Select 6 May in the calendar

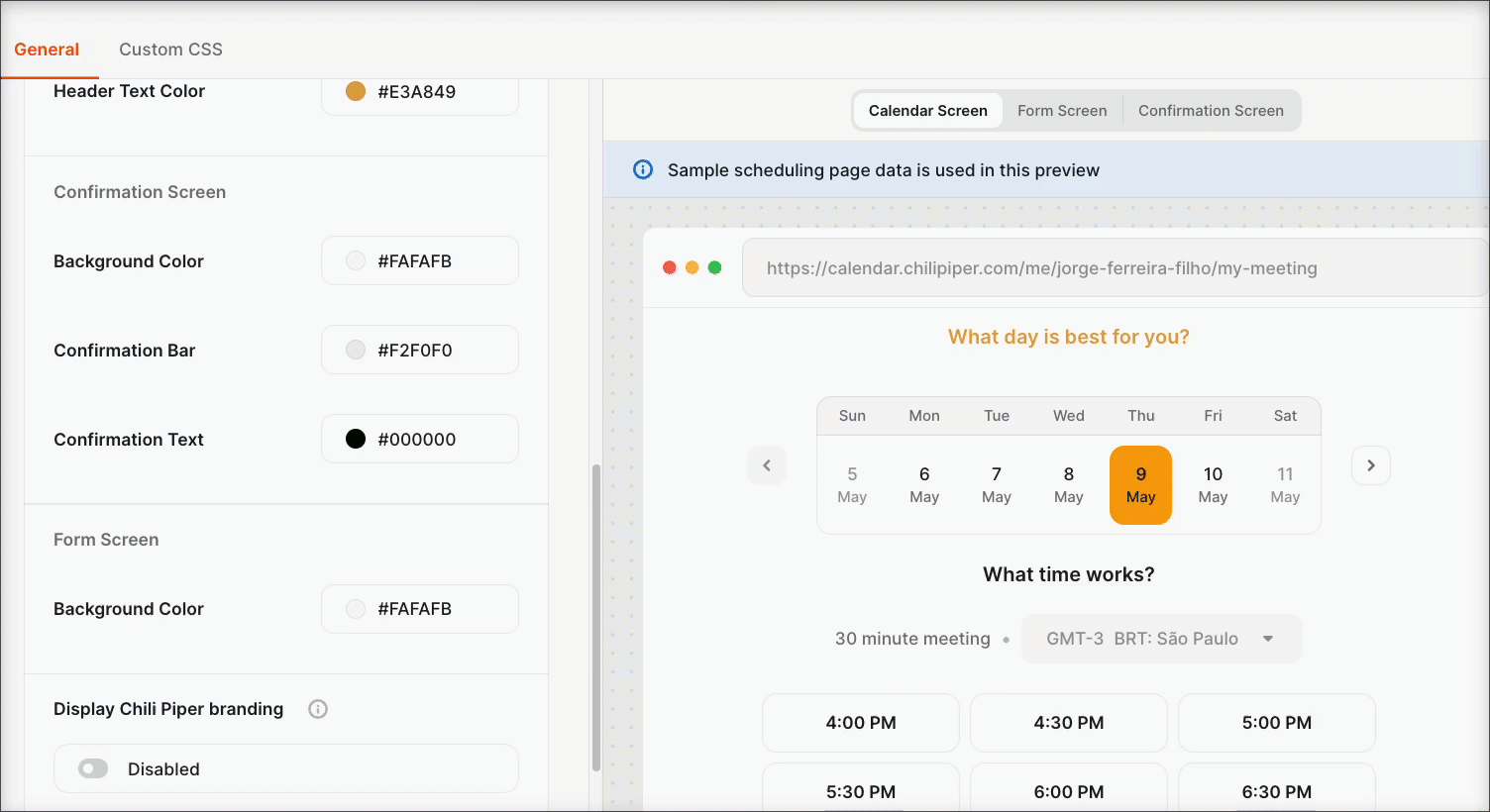click(924, 485)
